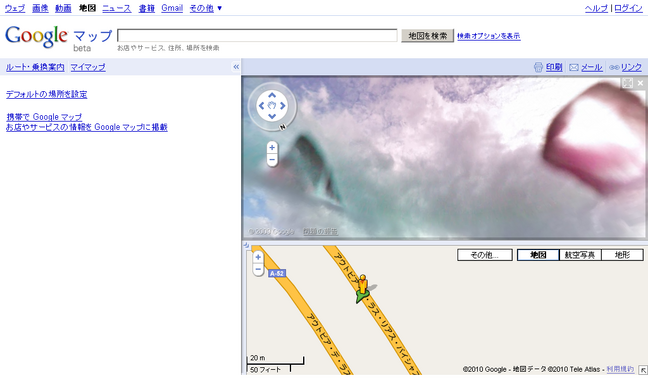Screen dimensions: 648x385
Task: Rotate Street View right with the right arrow
Action: click(283, 106)
